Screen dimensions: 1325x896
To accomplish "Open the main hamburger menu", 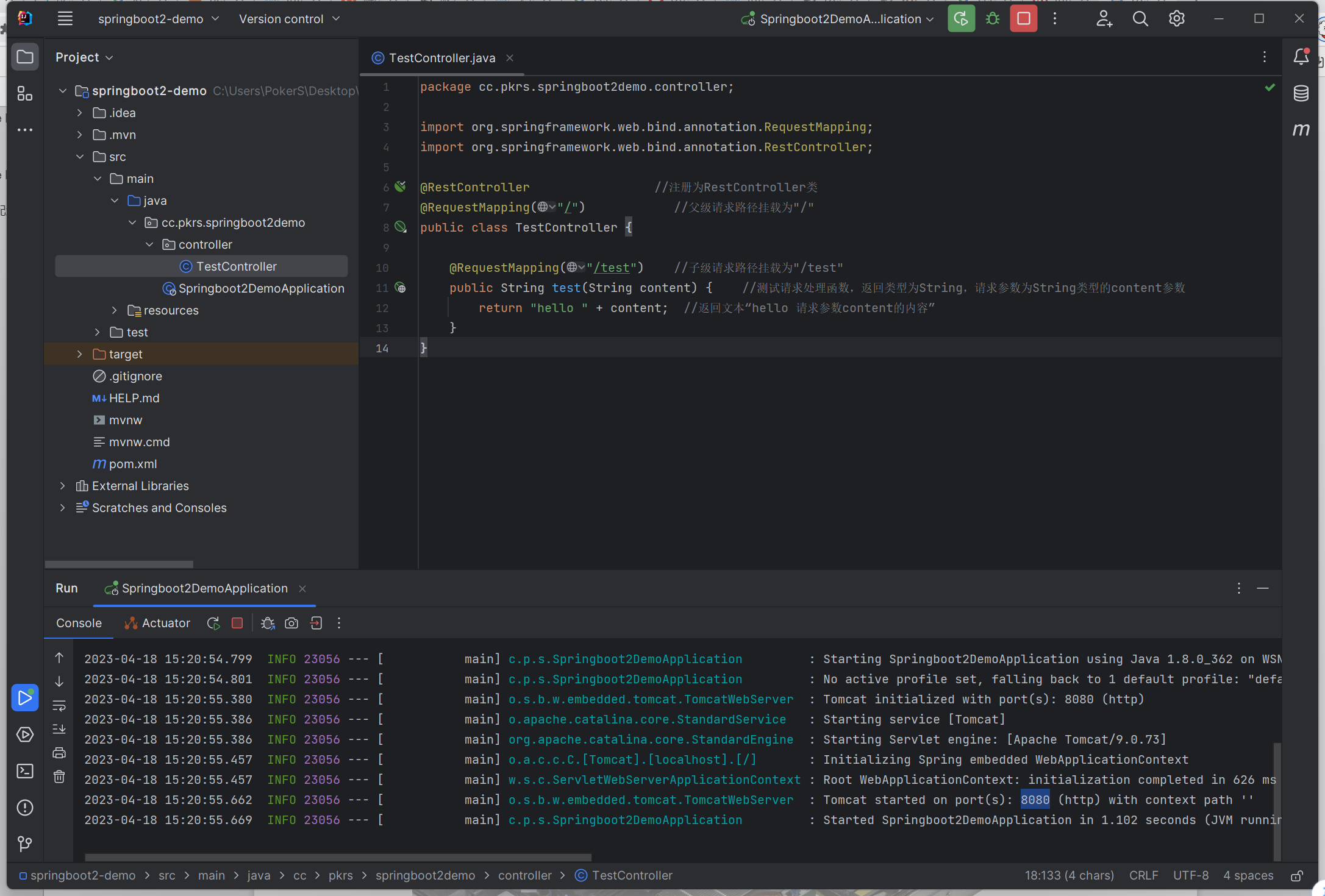I will 65,19.
